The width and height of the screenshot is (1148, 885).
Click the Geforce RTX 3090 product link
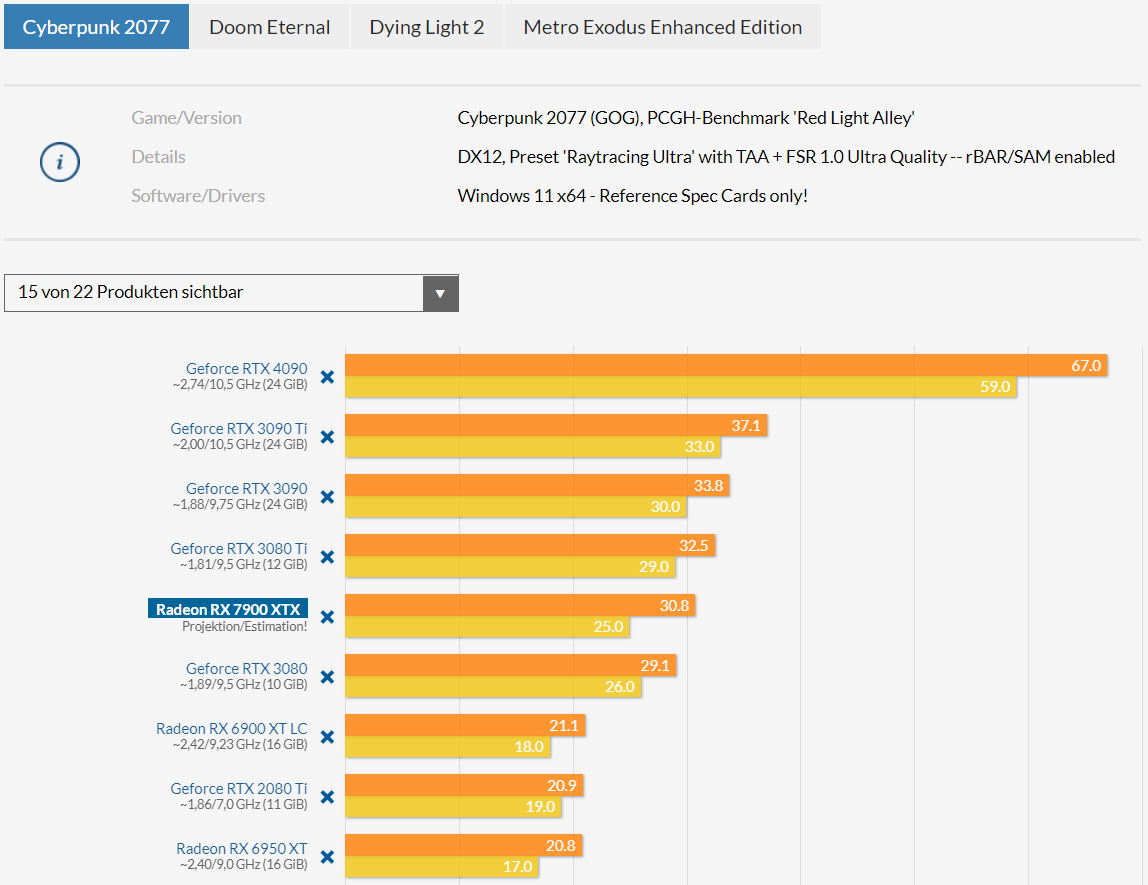(247, 488)
